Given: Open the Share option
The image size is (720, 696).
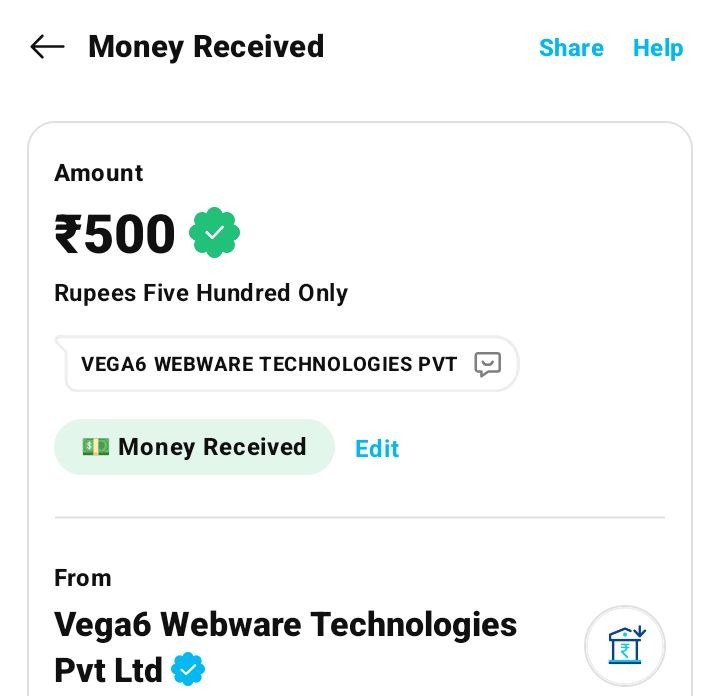Looking at the screenshot, I should click(x=571, y=48).
